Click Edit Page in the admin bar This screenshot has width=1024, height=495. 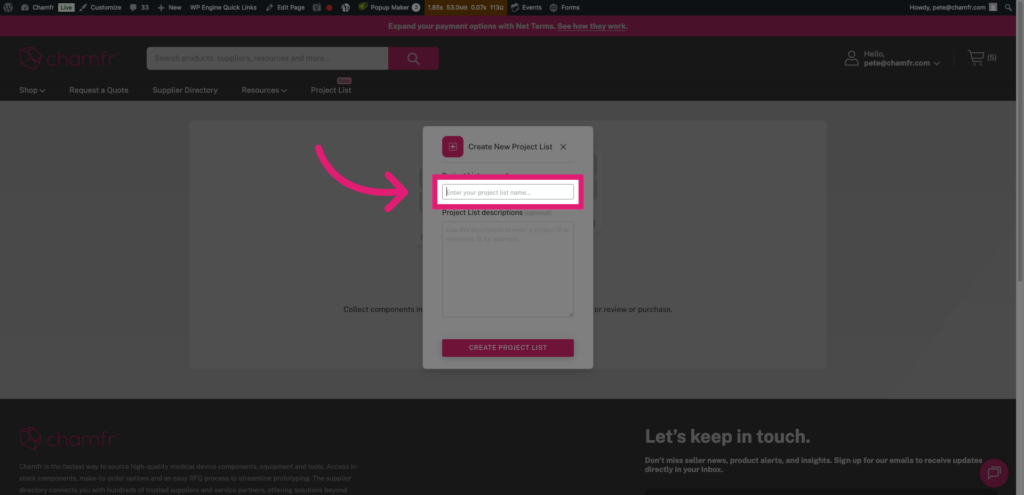[x=285, y=7]
